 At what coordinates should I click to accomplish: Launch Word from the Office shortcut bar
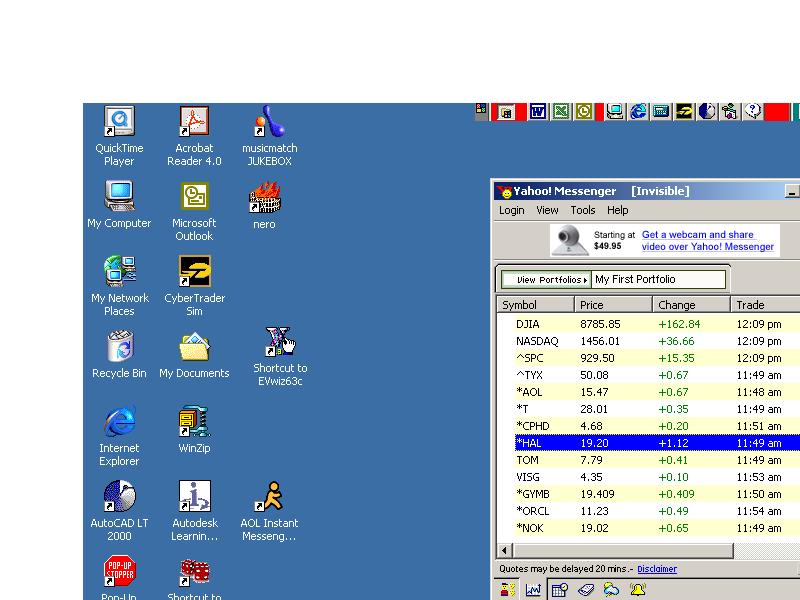coord(537,112)
